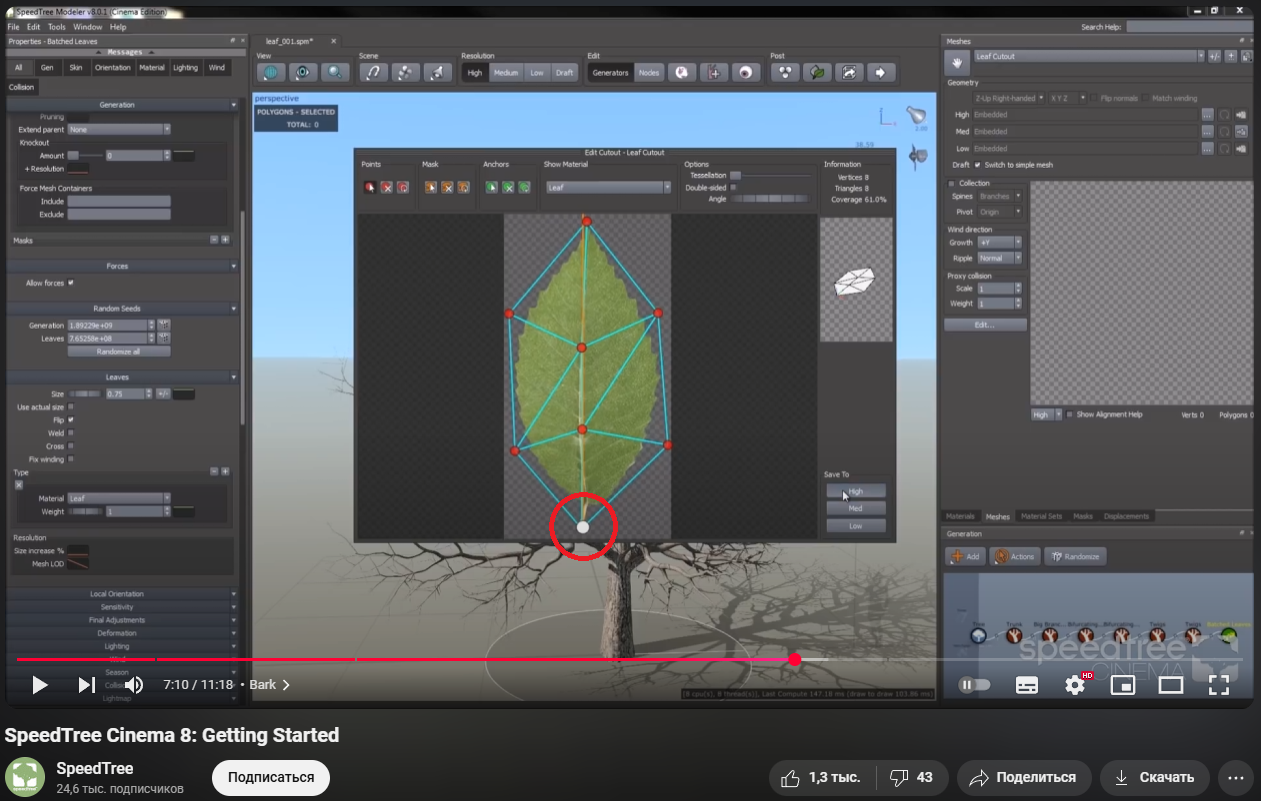Toggle the Use actual size checkbox
The image size is (1261, 801).
click(x=71, y=407)
